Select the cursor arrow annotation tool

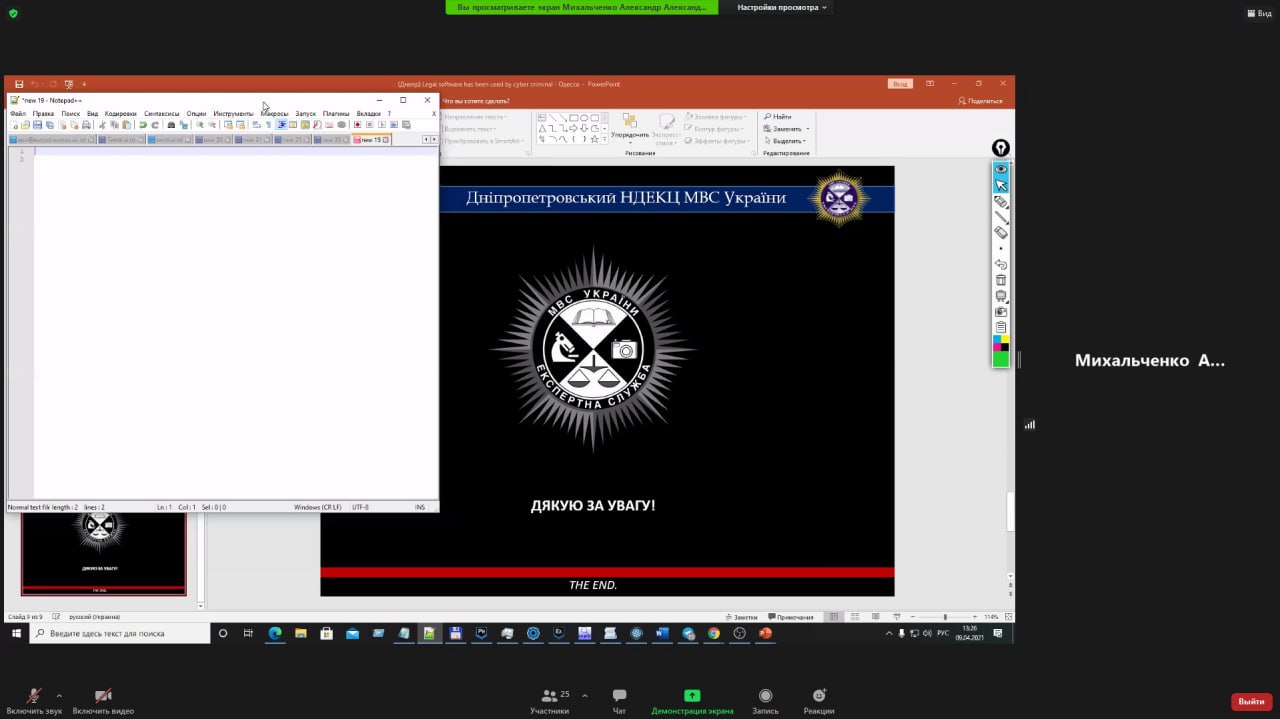[1001, 186]
